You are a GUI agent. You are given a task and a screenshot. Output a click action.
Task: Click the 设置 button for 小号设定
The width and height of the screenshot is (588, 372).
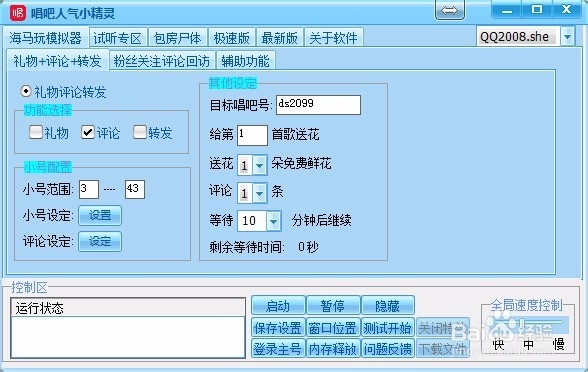100,215
